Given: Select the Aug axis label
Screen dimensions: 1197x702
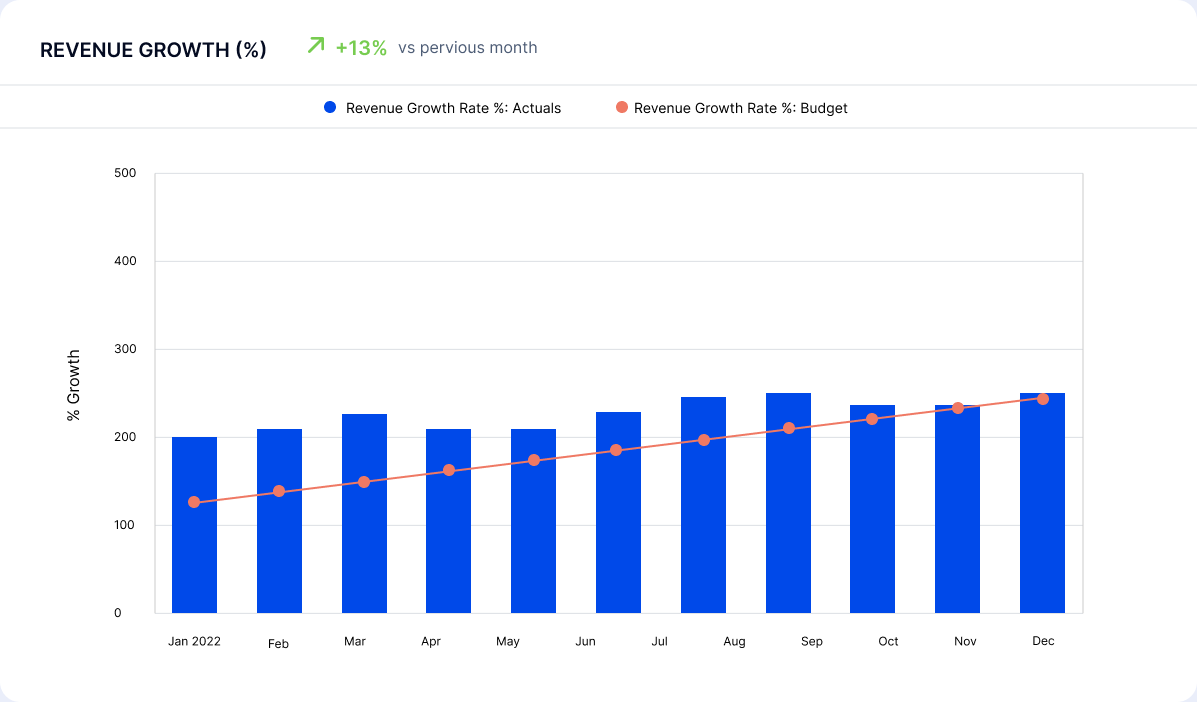Looking at the screenshot, I should pyautogui.click(x=734, y=641).
